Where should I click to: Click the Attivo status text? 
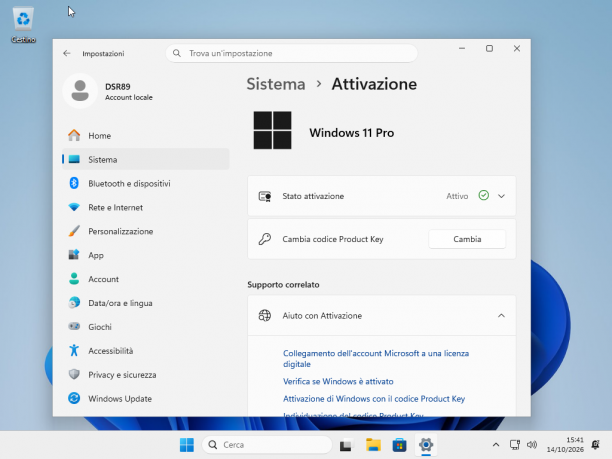click(457, 196)
